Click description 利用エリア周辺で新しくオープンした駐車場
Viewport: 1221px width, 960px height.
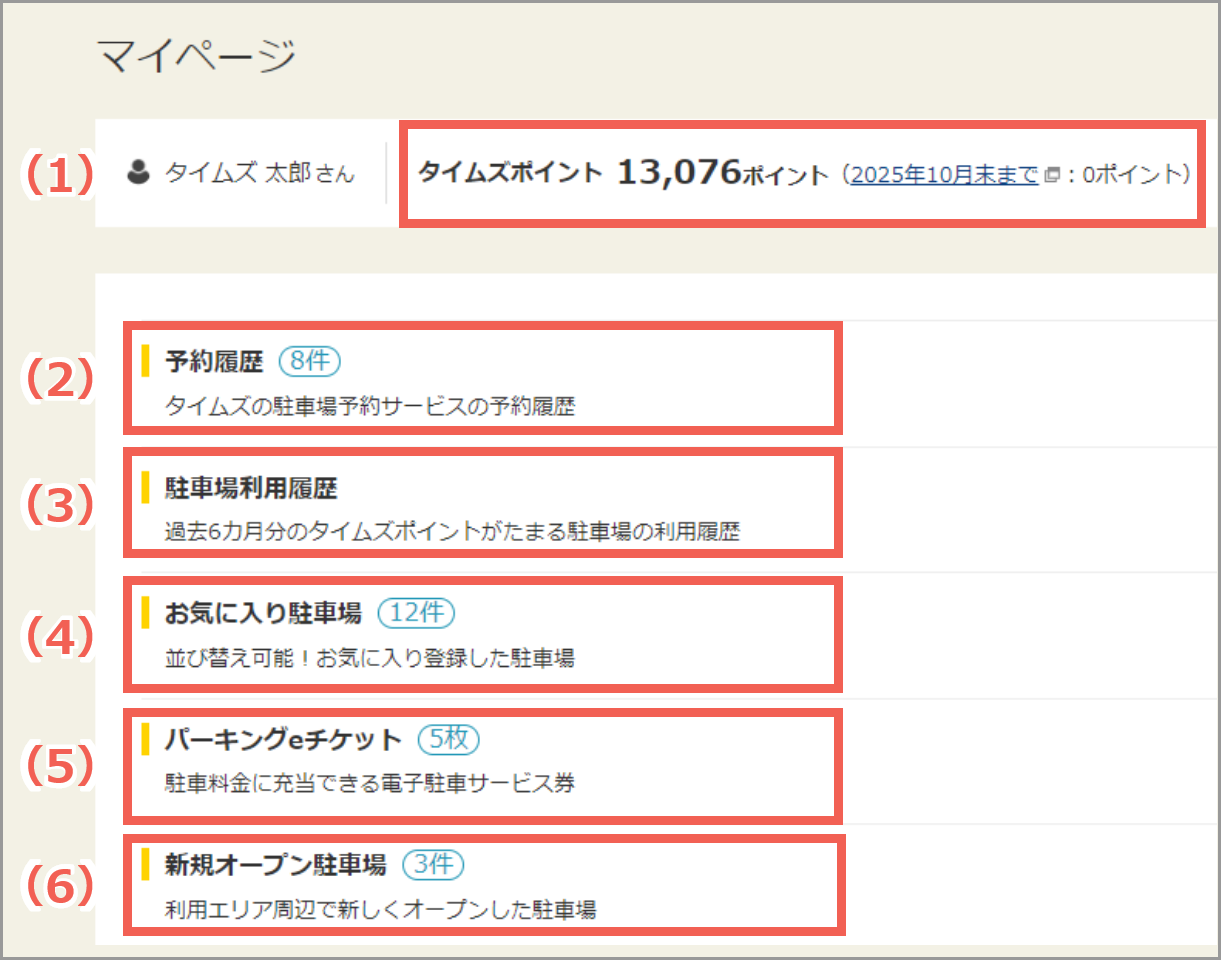[380, 909]
